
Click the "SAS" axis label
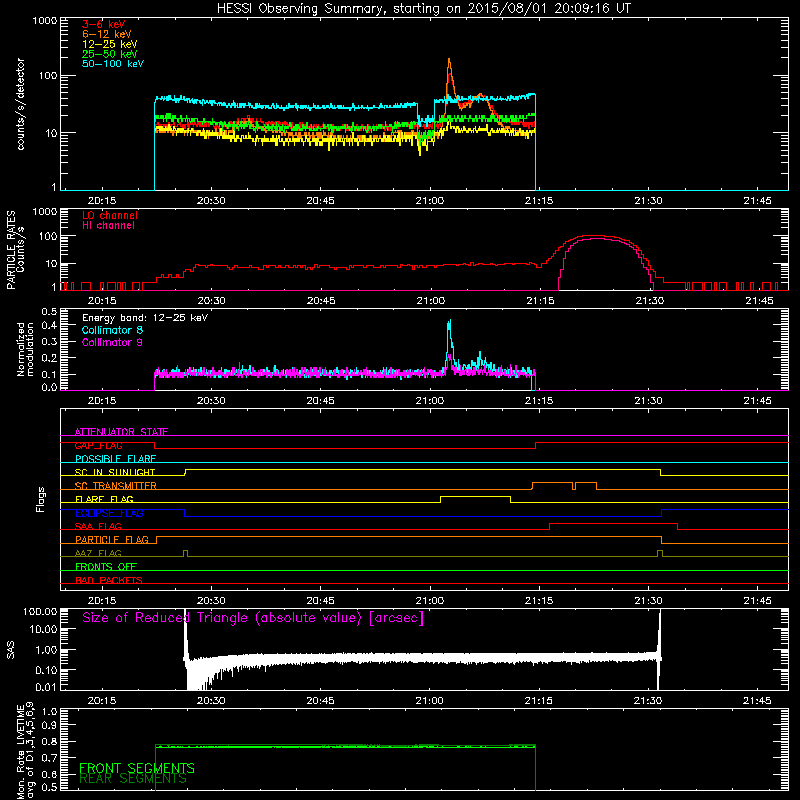pos(11,649)
